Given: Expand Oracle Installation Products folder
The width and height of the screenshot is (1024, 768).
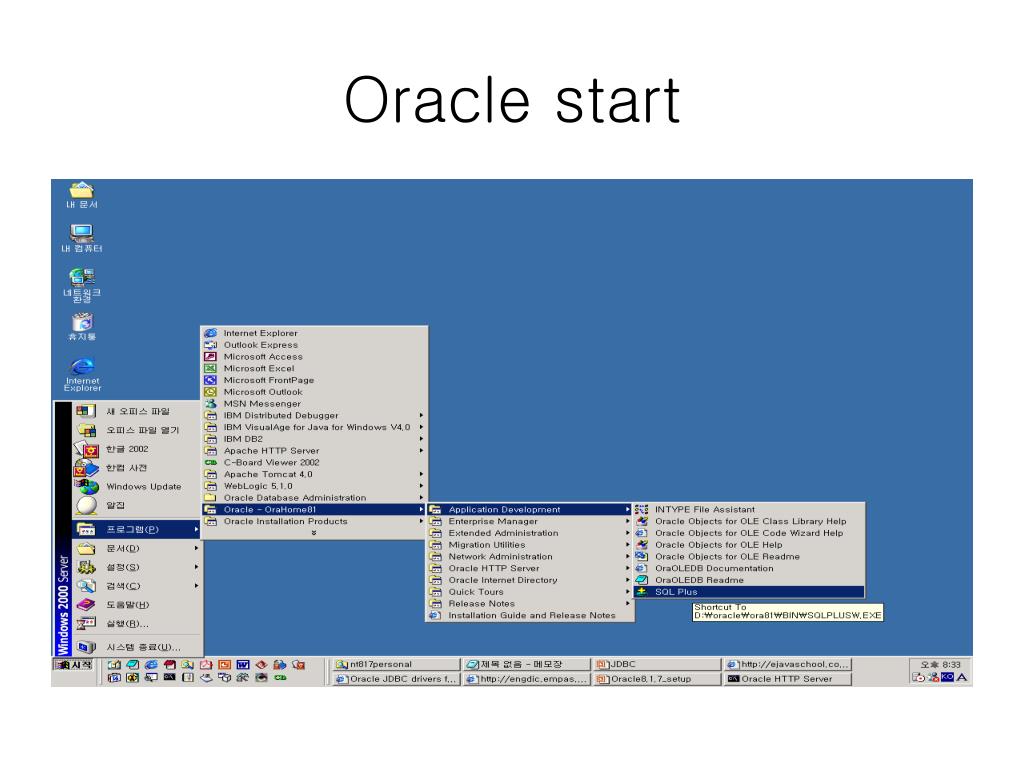Looking at the screenshot, I should [x=314, y=521].
